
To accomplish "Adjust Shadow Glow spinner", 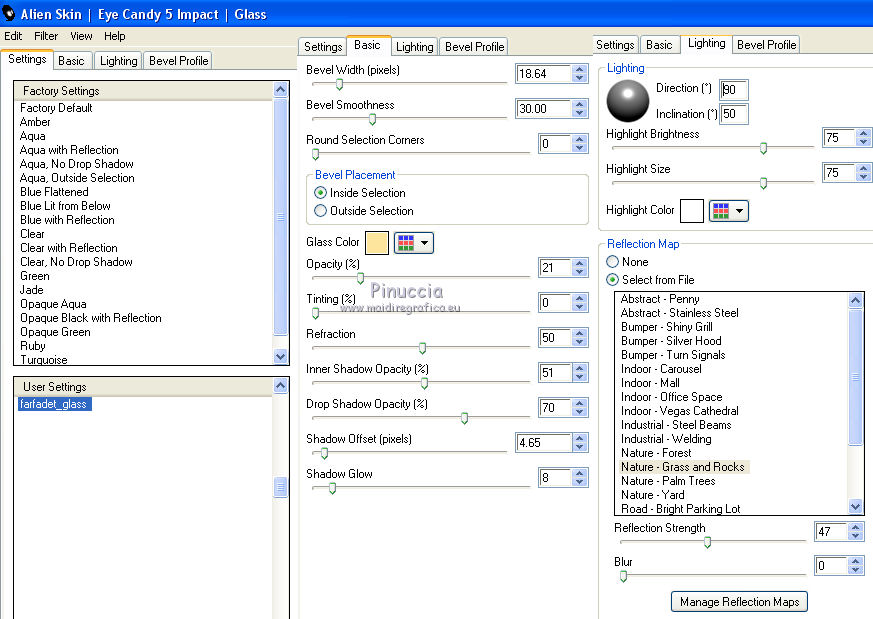I will [x=580, y=478].
